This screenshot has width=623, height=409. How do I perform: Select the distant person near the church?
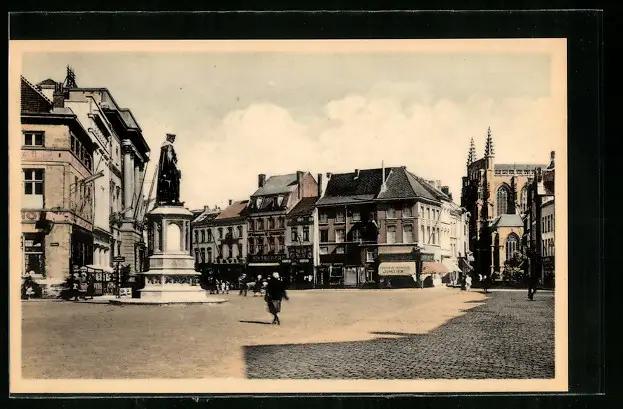click(x=531, y=289)
